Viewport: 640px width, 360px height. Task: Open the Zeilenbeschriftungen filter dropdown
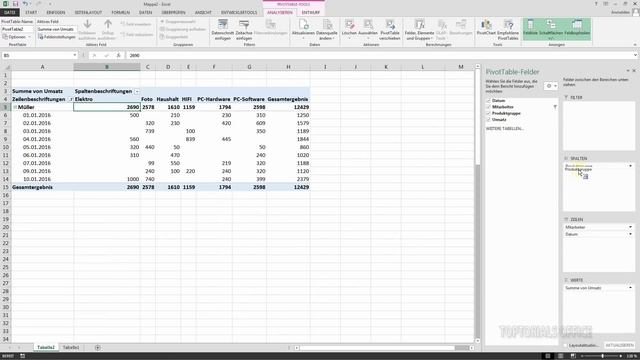point(70,99)
